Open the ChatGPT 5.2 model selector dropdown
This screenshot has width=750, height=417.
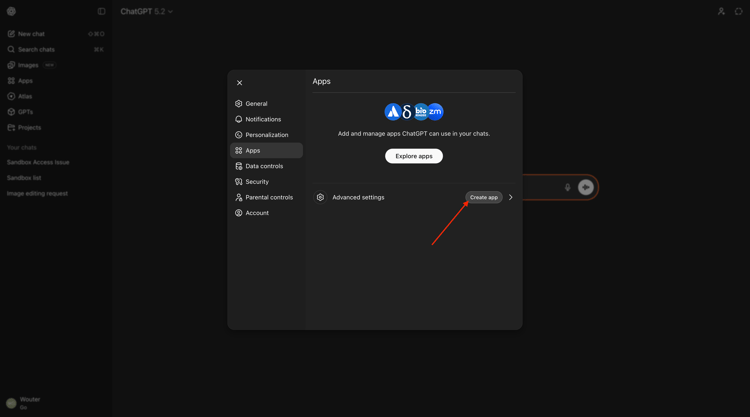point(146,11)
